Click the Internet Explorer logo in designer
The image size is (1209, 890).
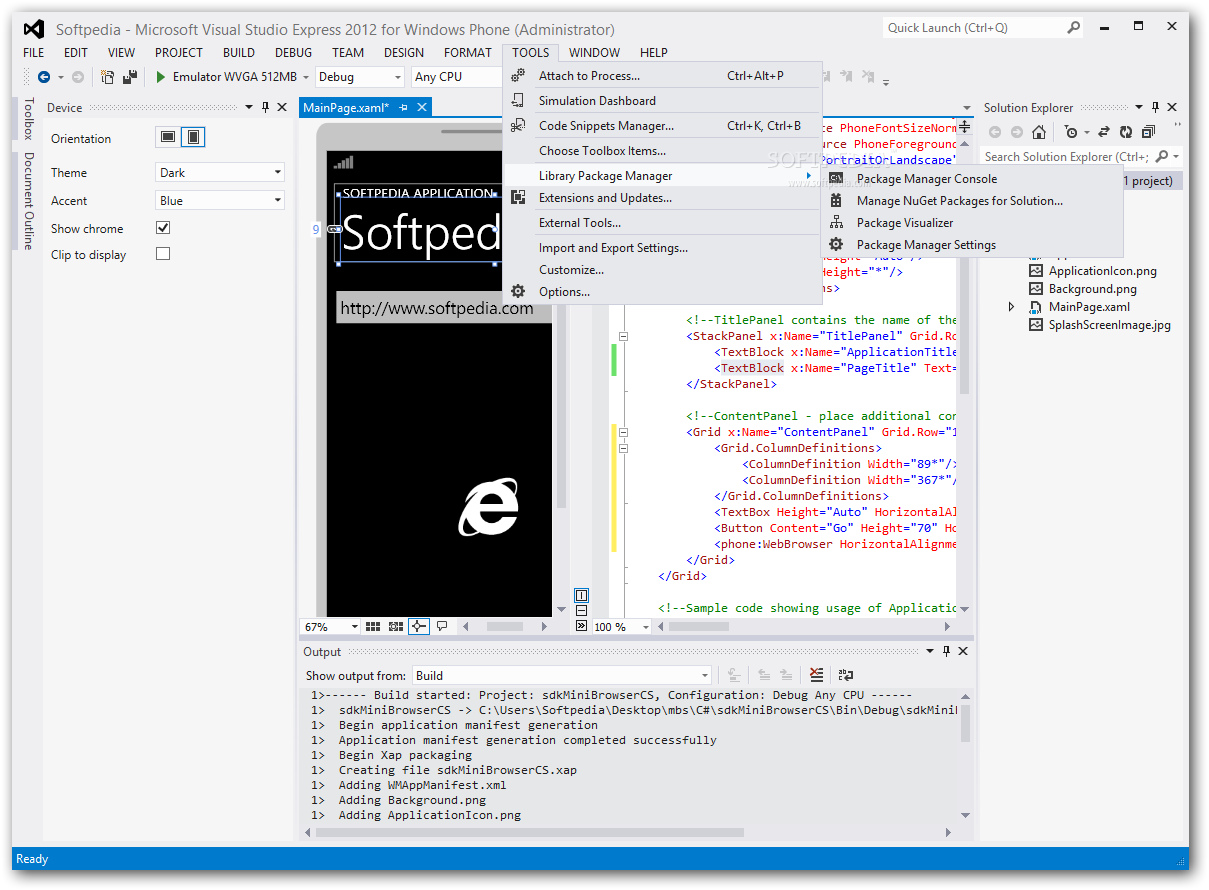(488, 506)
